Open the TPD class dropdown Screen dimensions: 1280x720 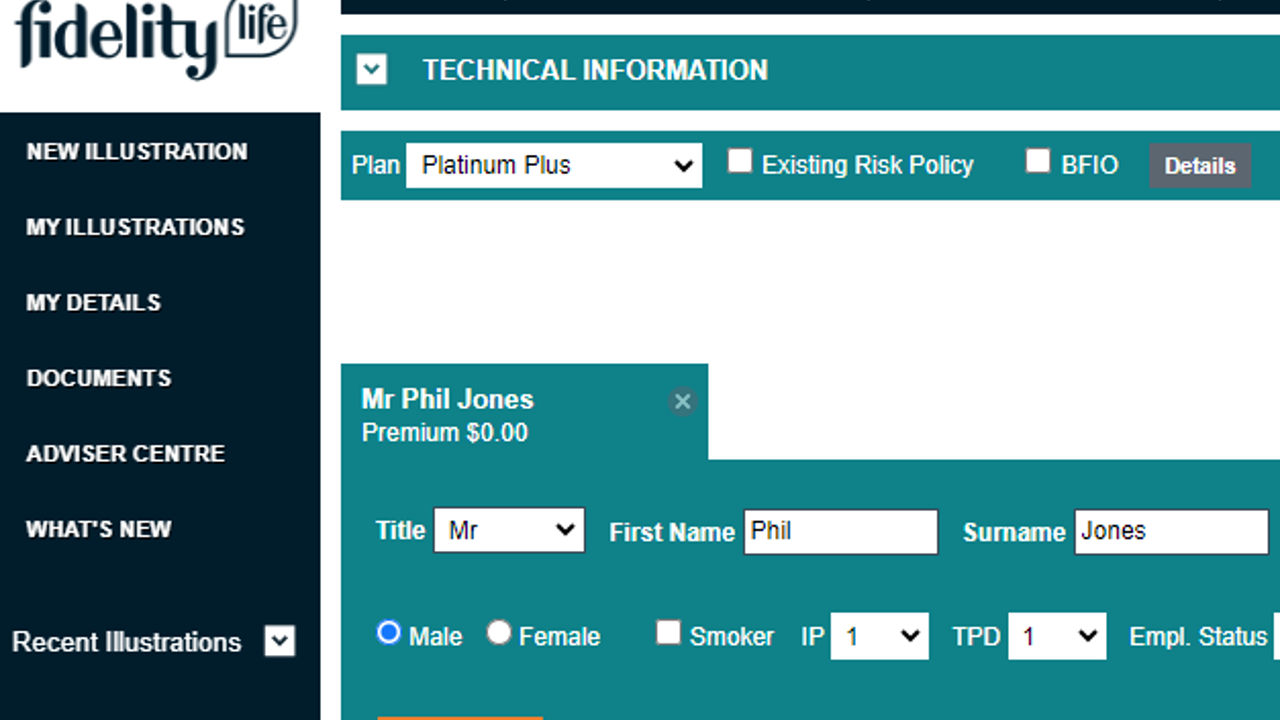tap(1057, 636)
